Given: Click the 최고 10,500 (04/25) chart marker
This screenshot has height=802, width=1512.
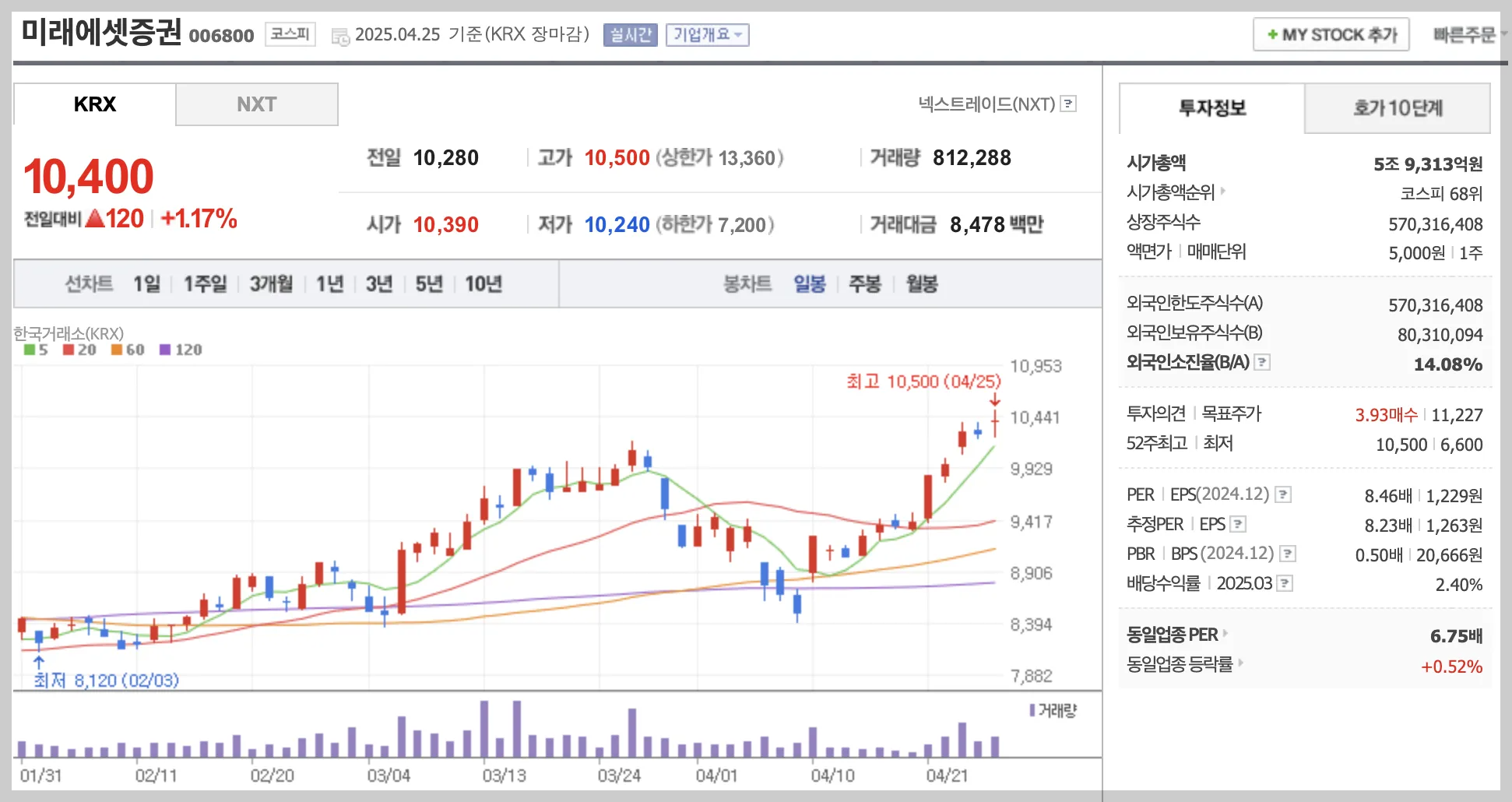Looking at the screenshot, I should click(924, 382).
